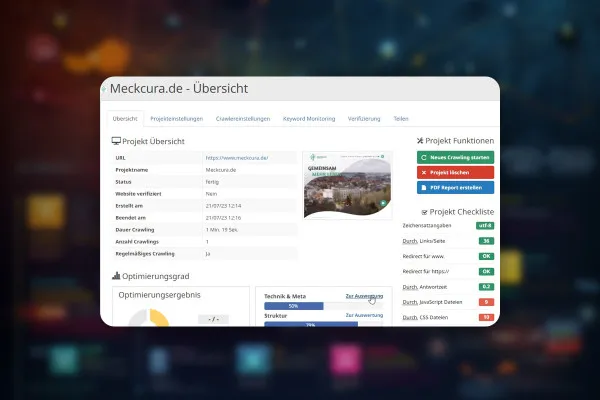
Task: Switch to Crawlereinstellungen tab
Action: pyautogui.click(x=243, y=119)
